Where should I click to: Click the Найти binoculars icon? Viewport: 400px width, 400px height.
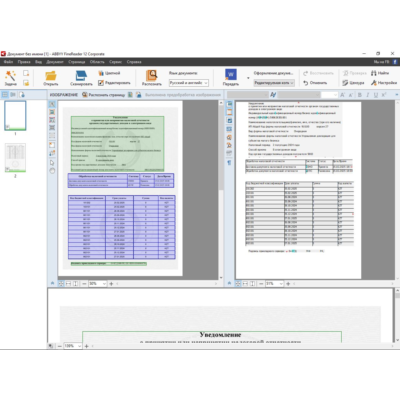pos(374,73)
